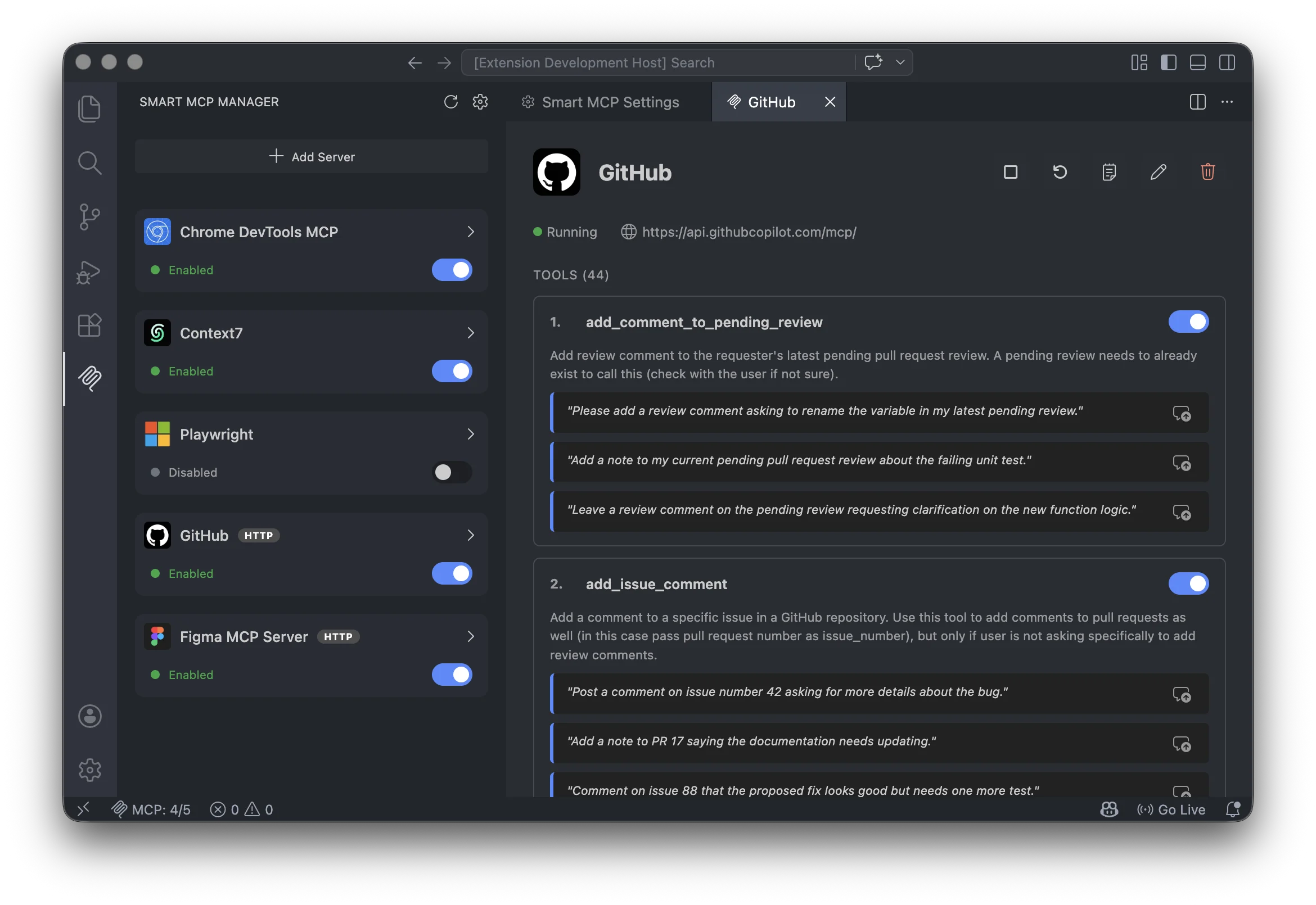This screenshot has height=905, width=1316.
Task: View GitHub server logs via clipboard icon
Action: coord(1108,172)
